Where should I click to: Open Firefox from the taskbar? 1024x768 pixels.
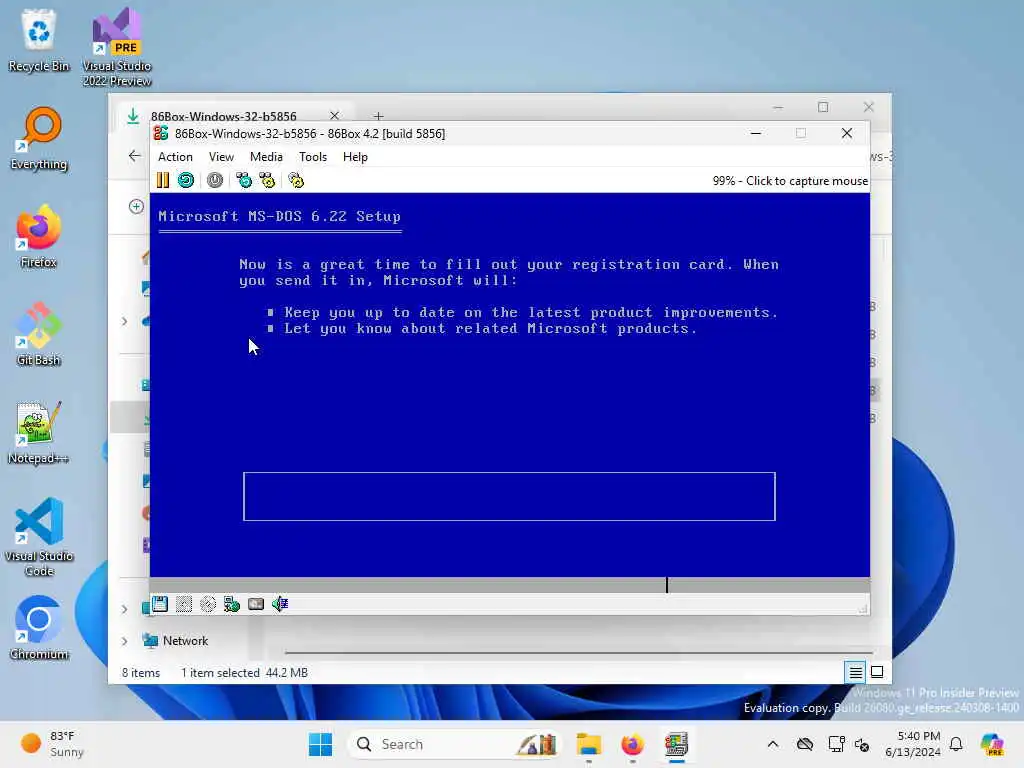pos(632,744)
